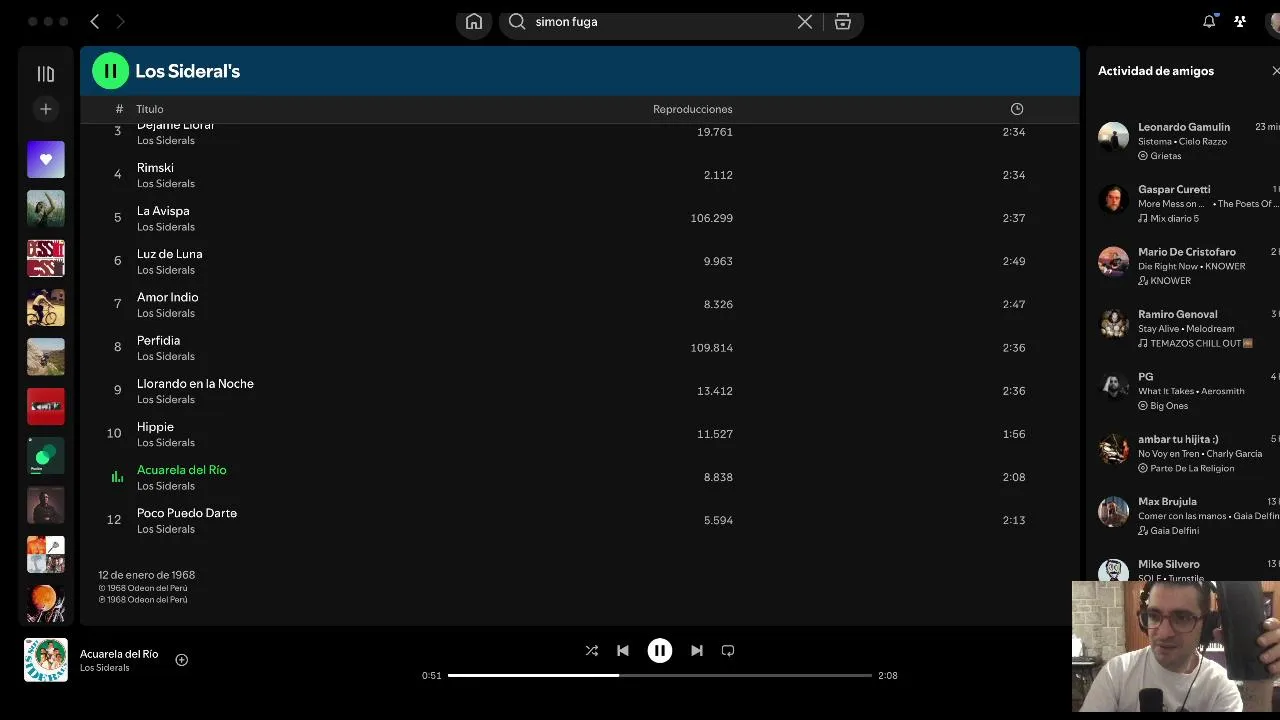The image size is (1280, 720).
Task: Open the 'Los Sideral's' album title header
Action: (188, 71)
